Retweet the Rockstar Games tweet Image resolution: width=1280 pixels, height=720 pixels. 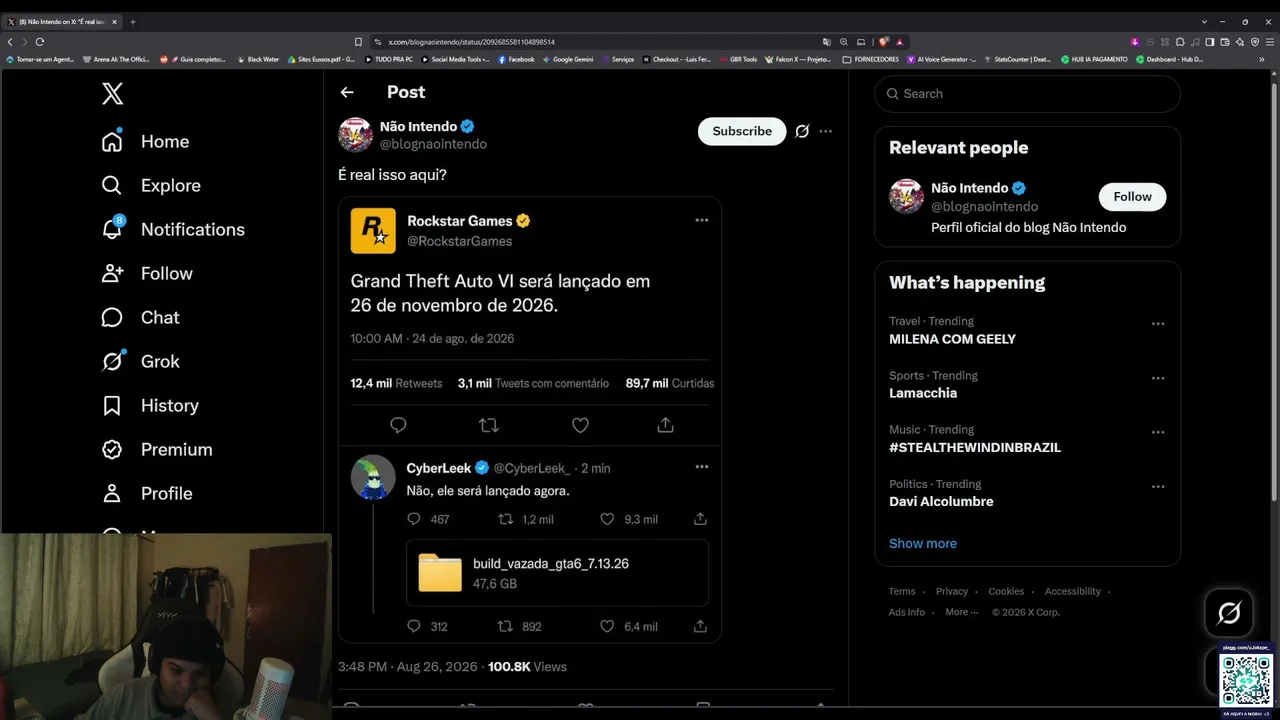[x=489, y=425]
